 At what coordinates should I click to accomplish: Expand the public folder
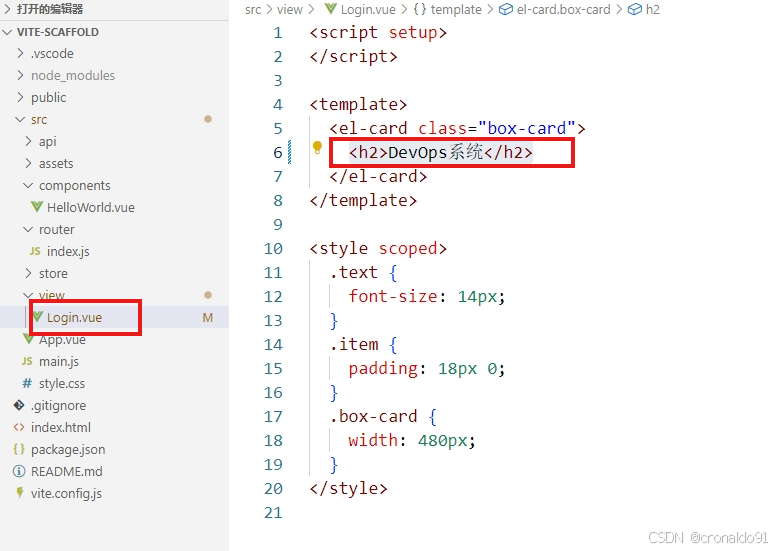coord(20,97)
